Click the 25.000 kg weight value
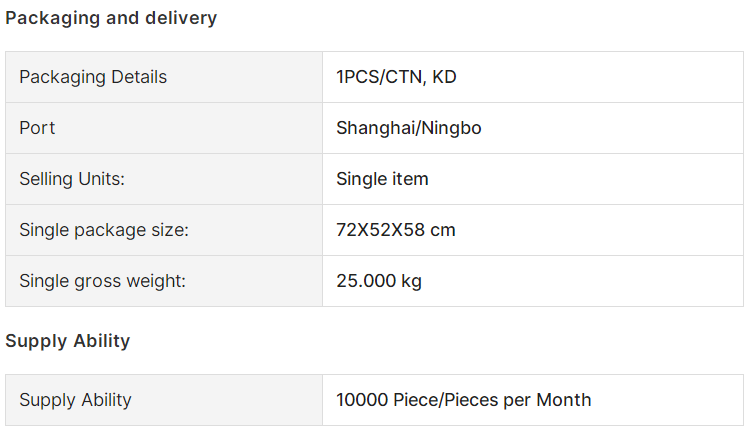Screen dimensions: 751x436 tap(379, 281)
